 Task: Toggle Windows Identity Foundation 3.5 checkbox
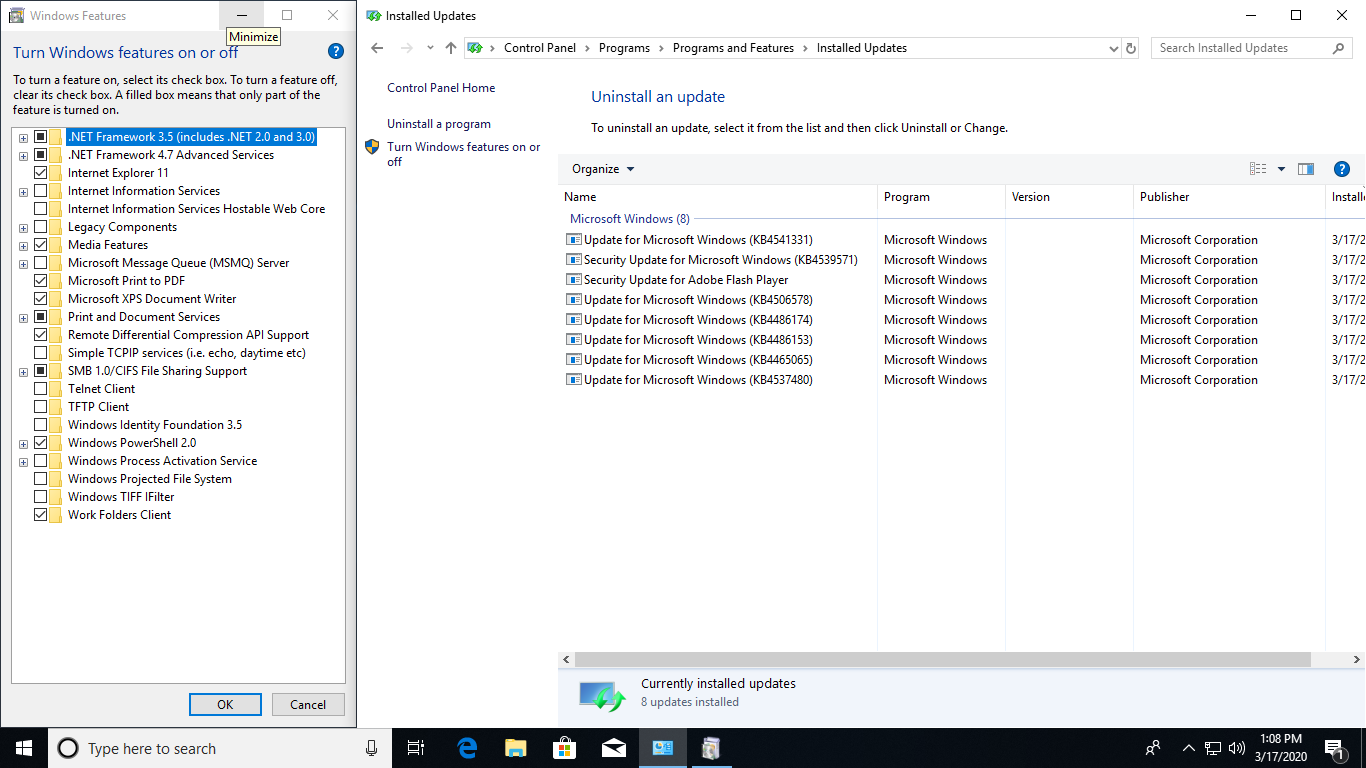tap(41, 425)
